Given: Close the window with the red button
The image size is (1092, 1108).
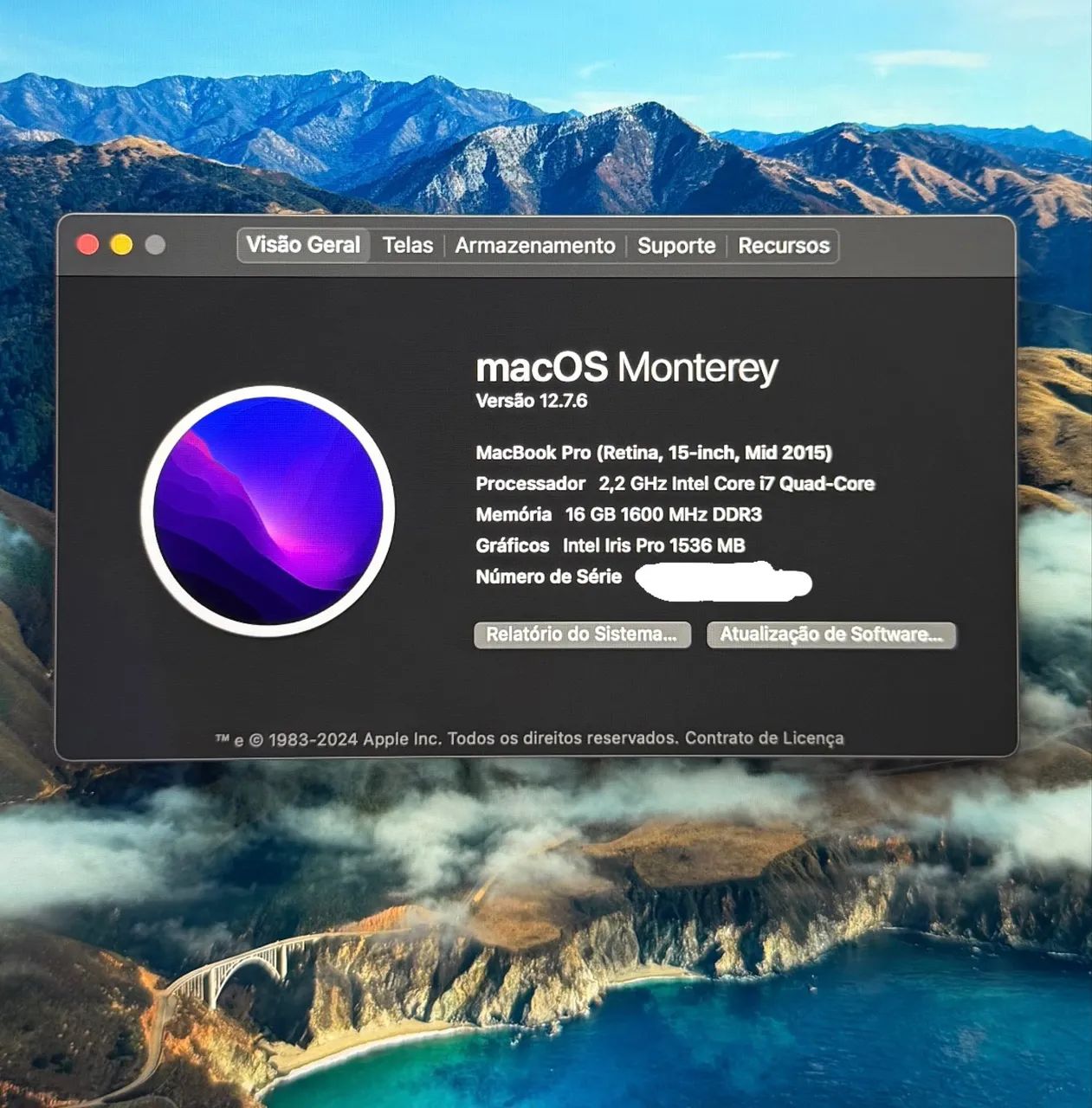Looking at the screenshot, I should tap(87, 245).
